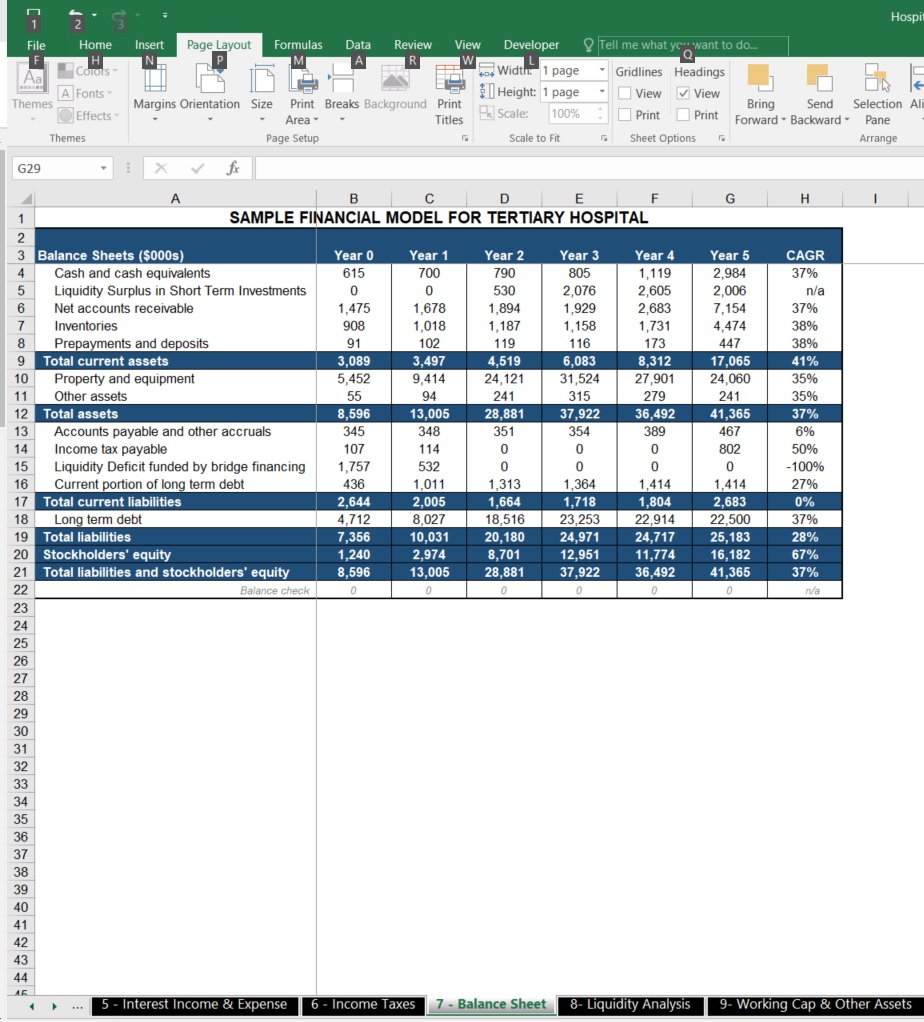The width and height of the screenshot is (924, 1022).
Task: Click the Select All corner triangle
Action: click(26, 199)
